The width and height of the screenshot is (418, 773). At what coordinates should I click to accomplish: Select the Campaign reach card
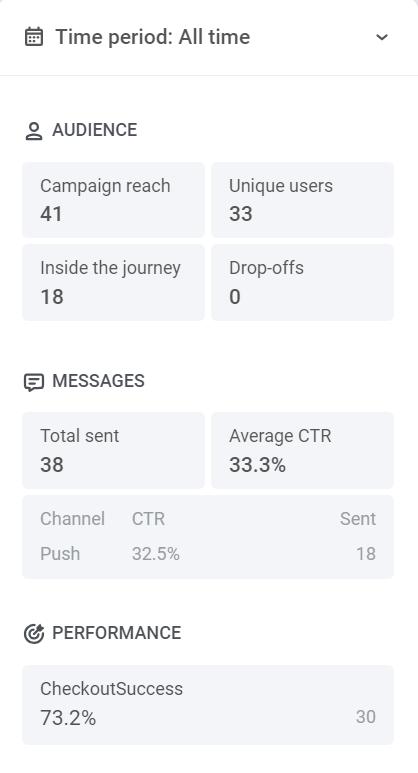coord(113,200)
